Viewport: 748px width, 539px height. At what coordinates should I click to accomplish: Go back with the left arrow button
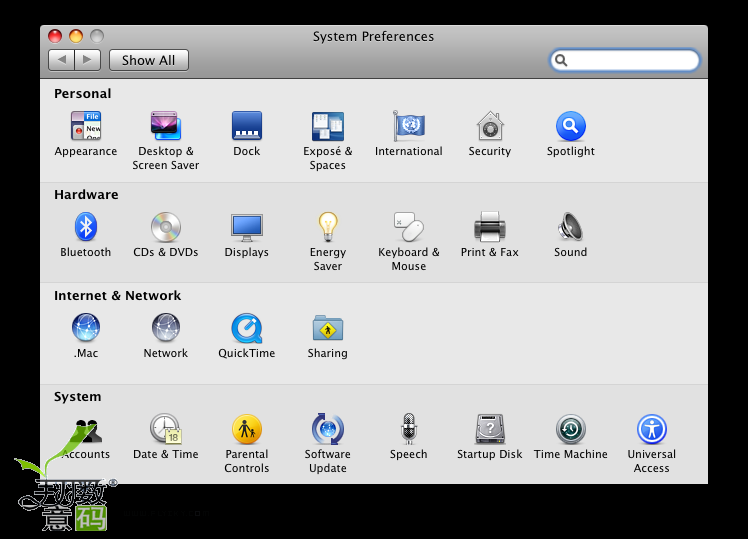62,60
